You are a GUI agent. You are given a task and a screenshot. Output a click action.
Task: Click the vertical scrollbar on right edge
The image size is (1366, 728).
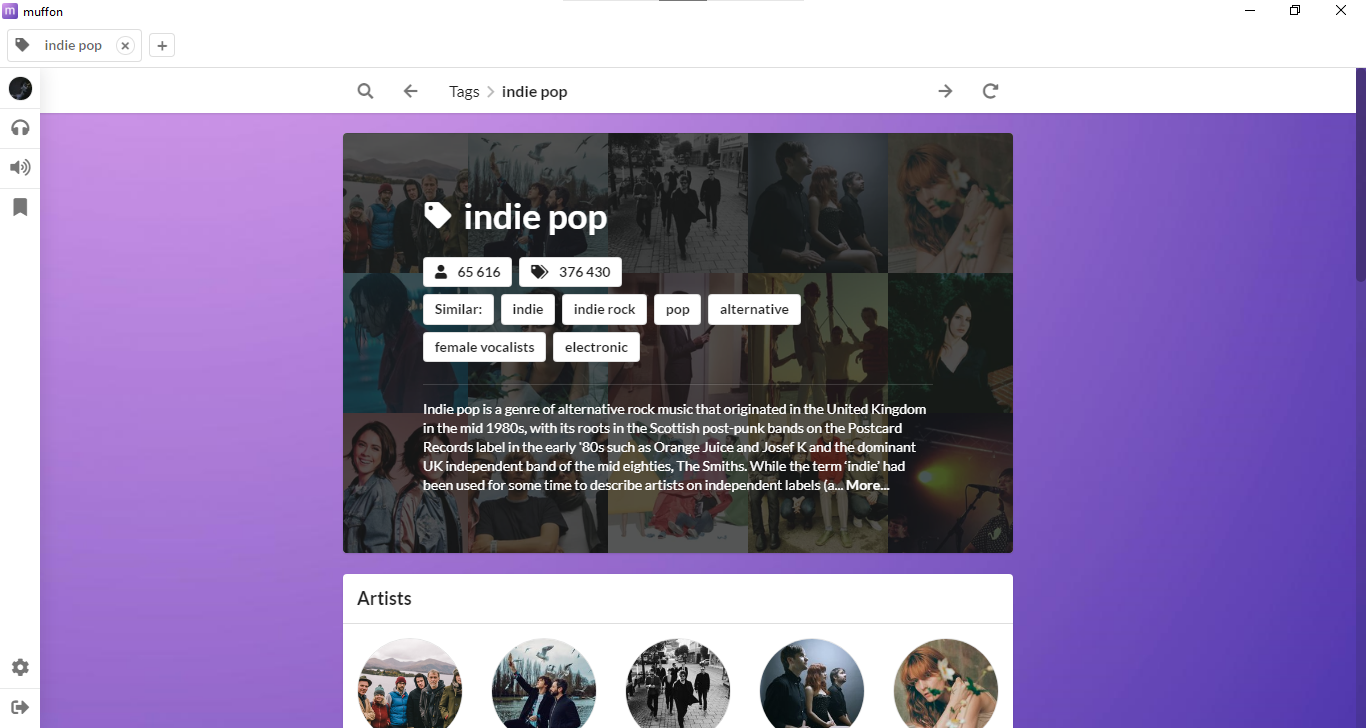click(1360, 170)
